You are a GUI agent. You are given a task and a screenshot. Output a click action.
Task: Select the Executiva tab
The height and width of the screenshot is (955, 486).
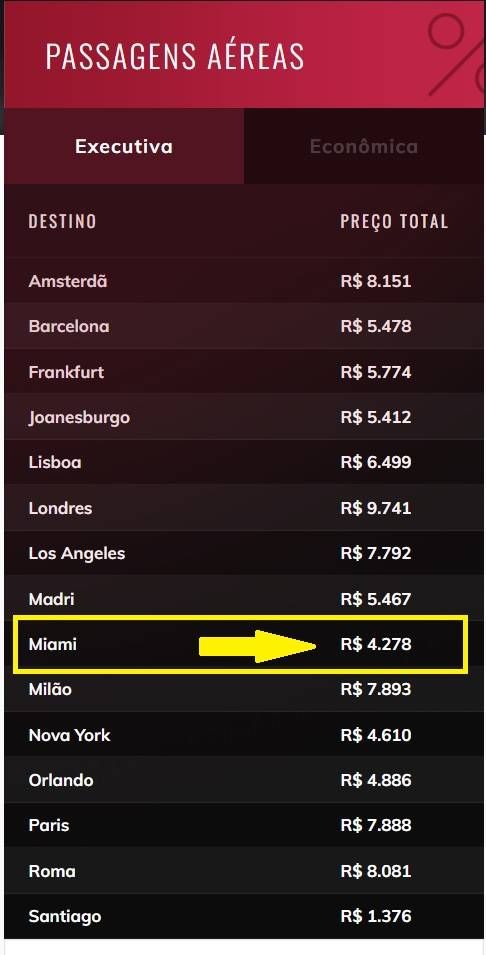(x=124, y=146)
